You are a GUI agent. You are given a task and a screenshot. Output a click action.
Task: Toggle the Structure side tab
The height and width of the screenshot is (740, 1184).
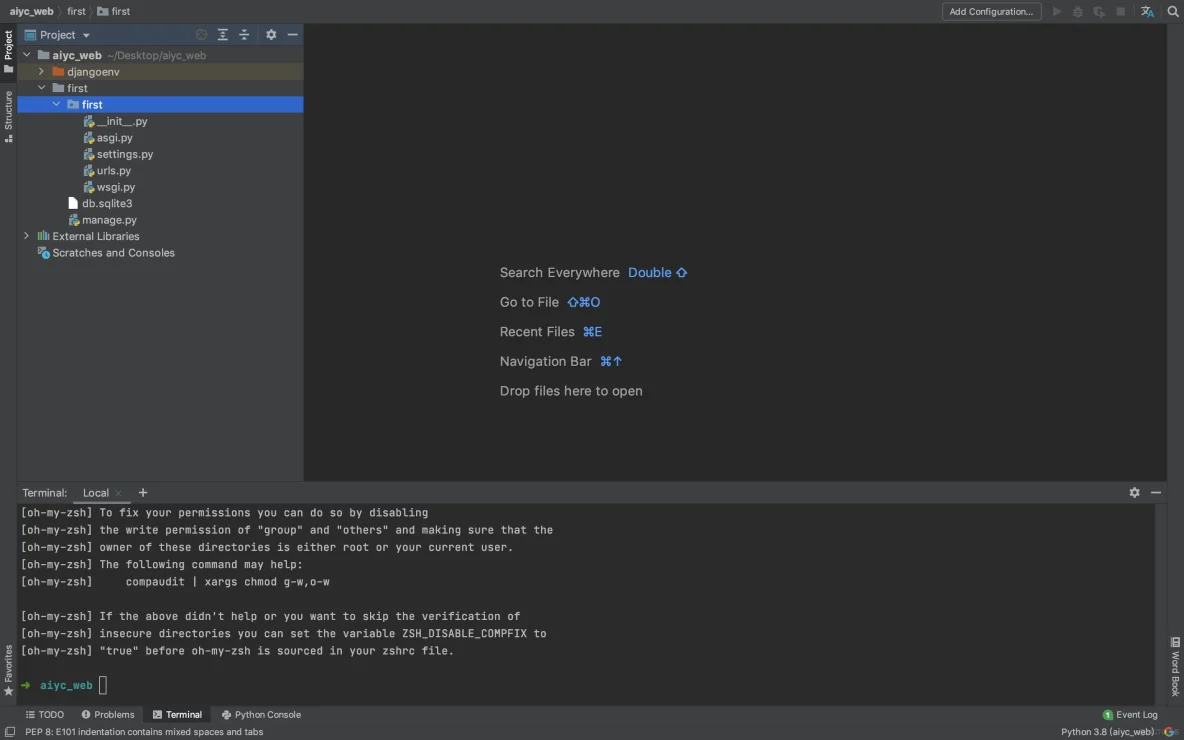pyautogui.click(x=8, y=116)
